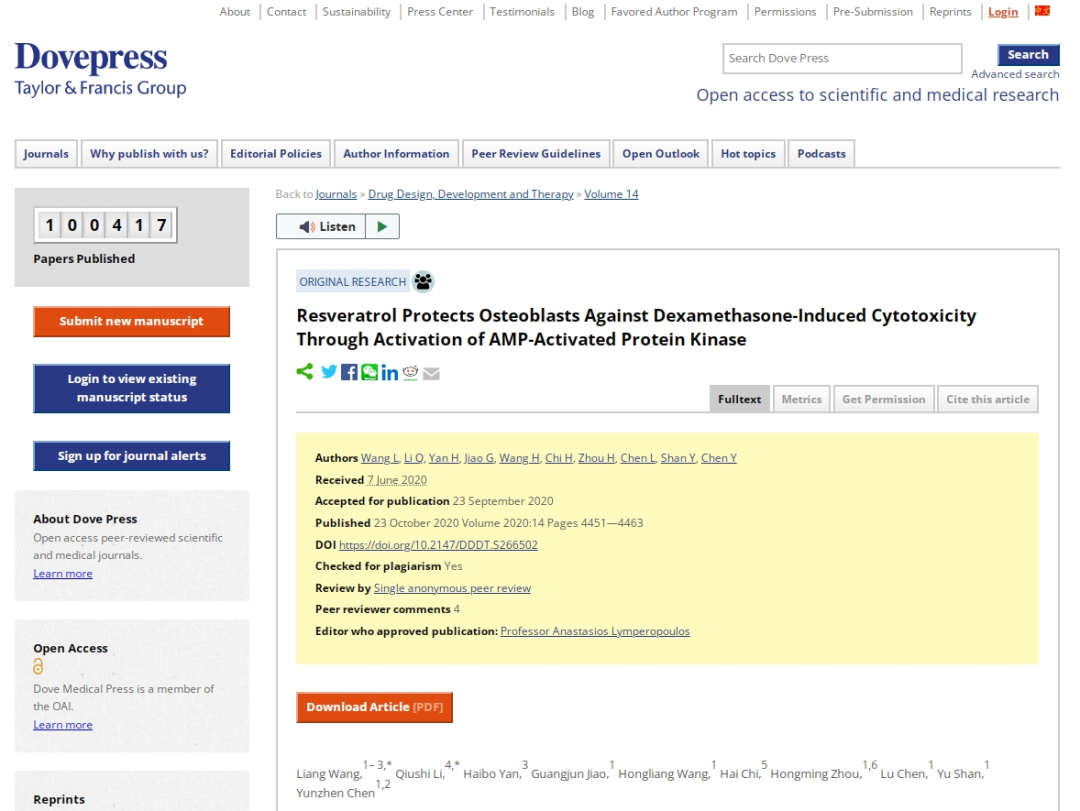
Task: Open the Sustainability top link
Action: (x=356, y=12)
